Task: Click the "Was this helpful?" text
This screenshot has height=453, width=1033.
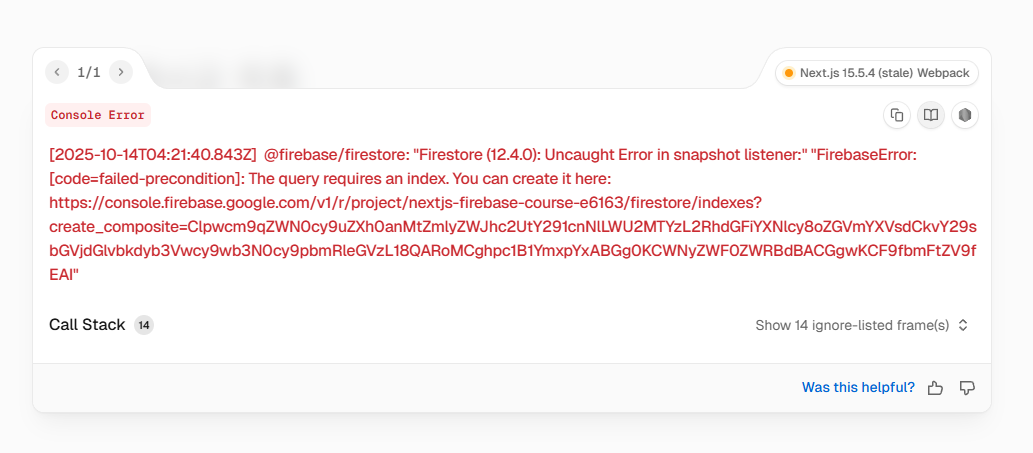Action: tap(858, 388)
